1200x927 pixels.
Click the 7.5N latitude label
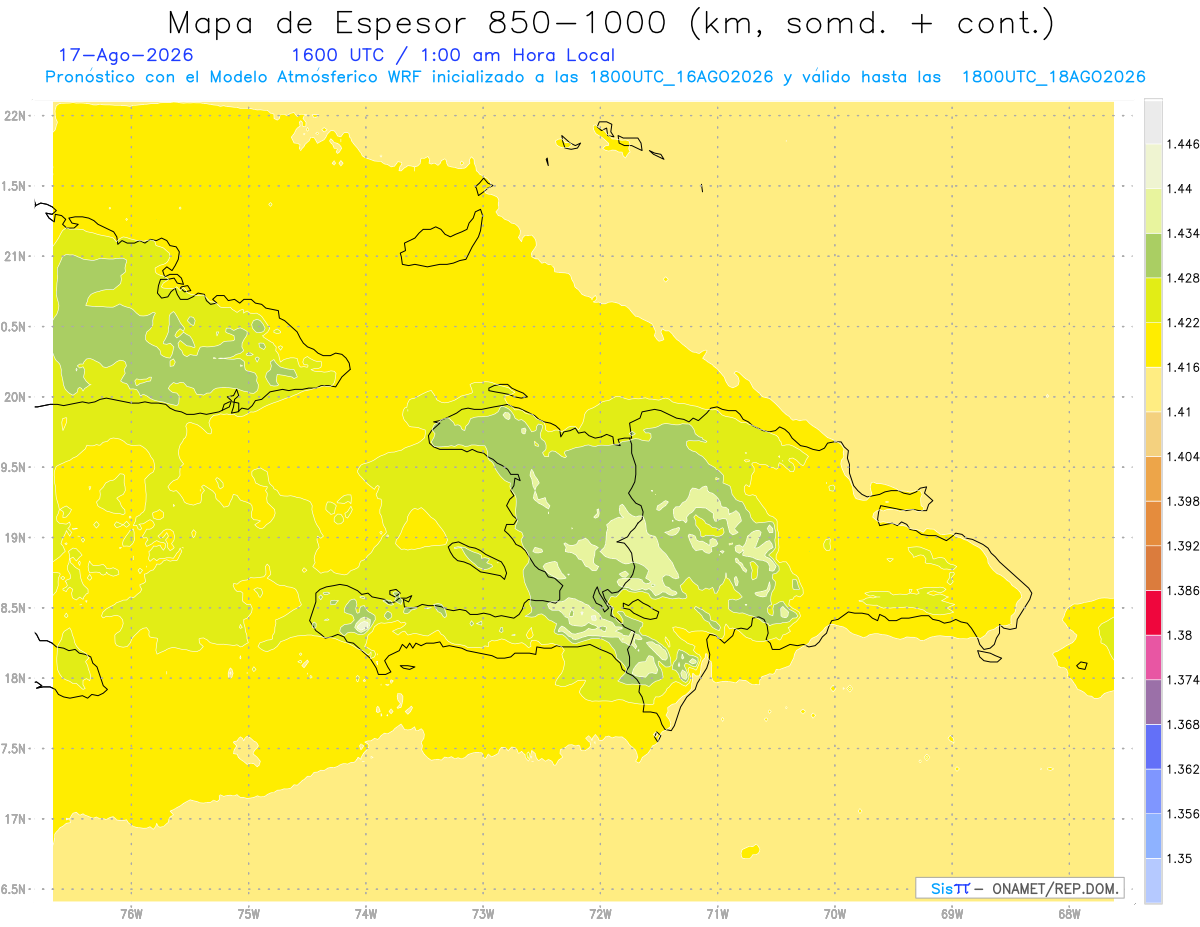15,749
